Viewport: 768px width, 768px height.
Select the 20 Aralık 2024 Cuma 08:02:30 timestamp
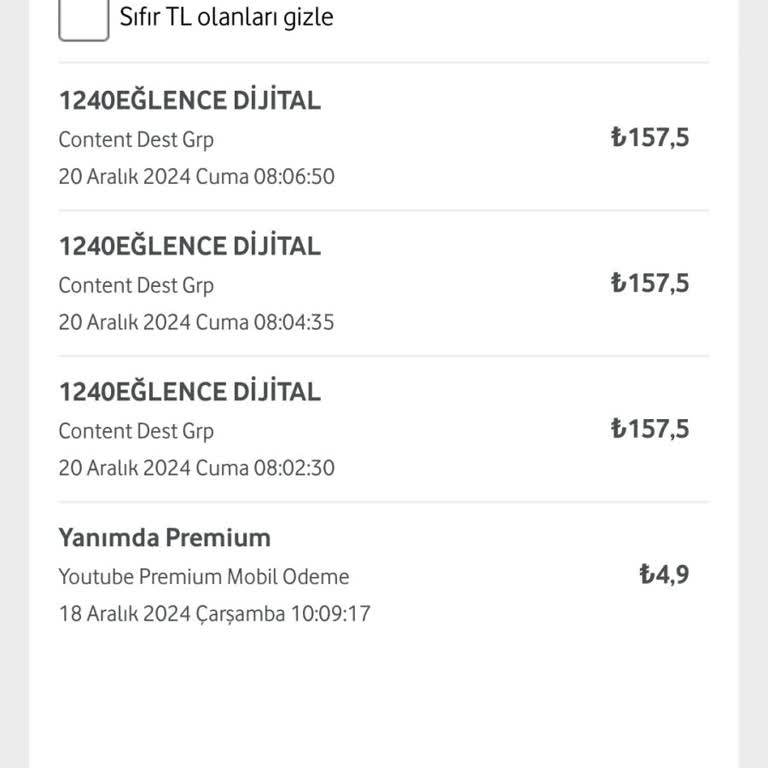[196, 468]
